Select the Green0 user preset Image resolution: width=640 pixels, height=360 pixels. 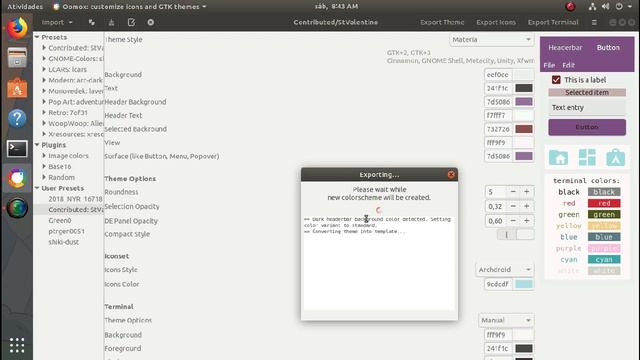pos(60,220)
